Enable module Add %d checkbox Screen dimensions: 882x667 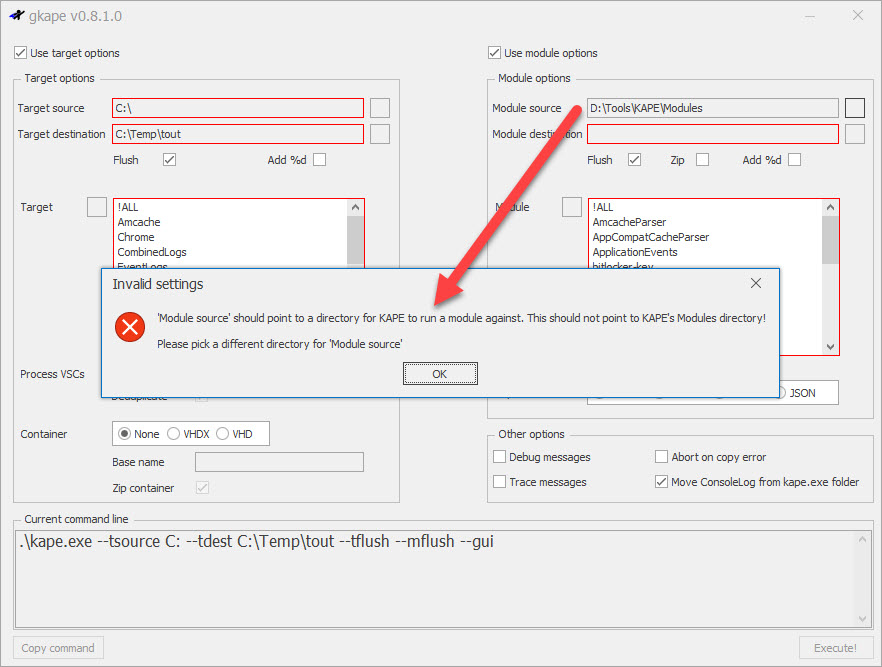pyautogui.click(x=794, y=160)
